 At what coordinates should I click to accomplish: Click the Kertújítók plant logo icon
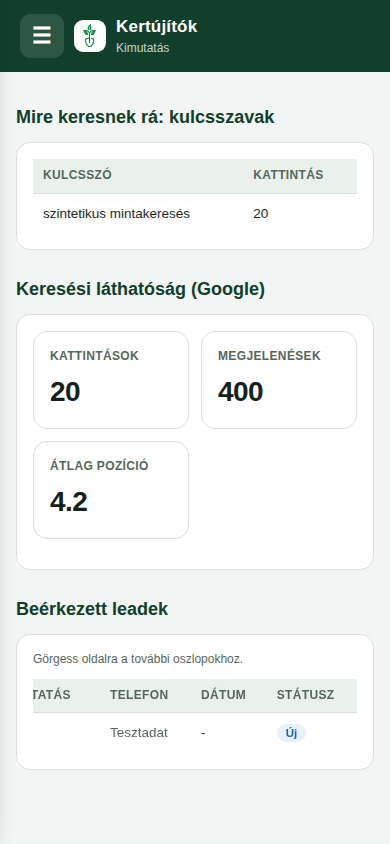[x=90, y=36]
